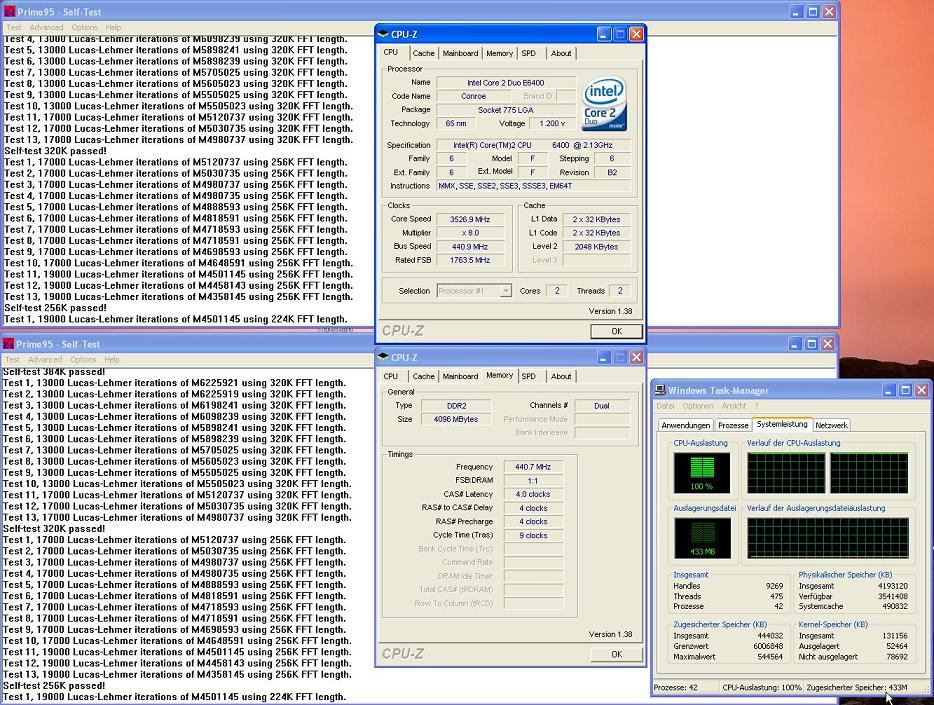The height and width of the screenshot is (705, 934).
Task: Switch to SPD tab in lower CPU-Z
Action: pos(529,376)
